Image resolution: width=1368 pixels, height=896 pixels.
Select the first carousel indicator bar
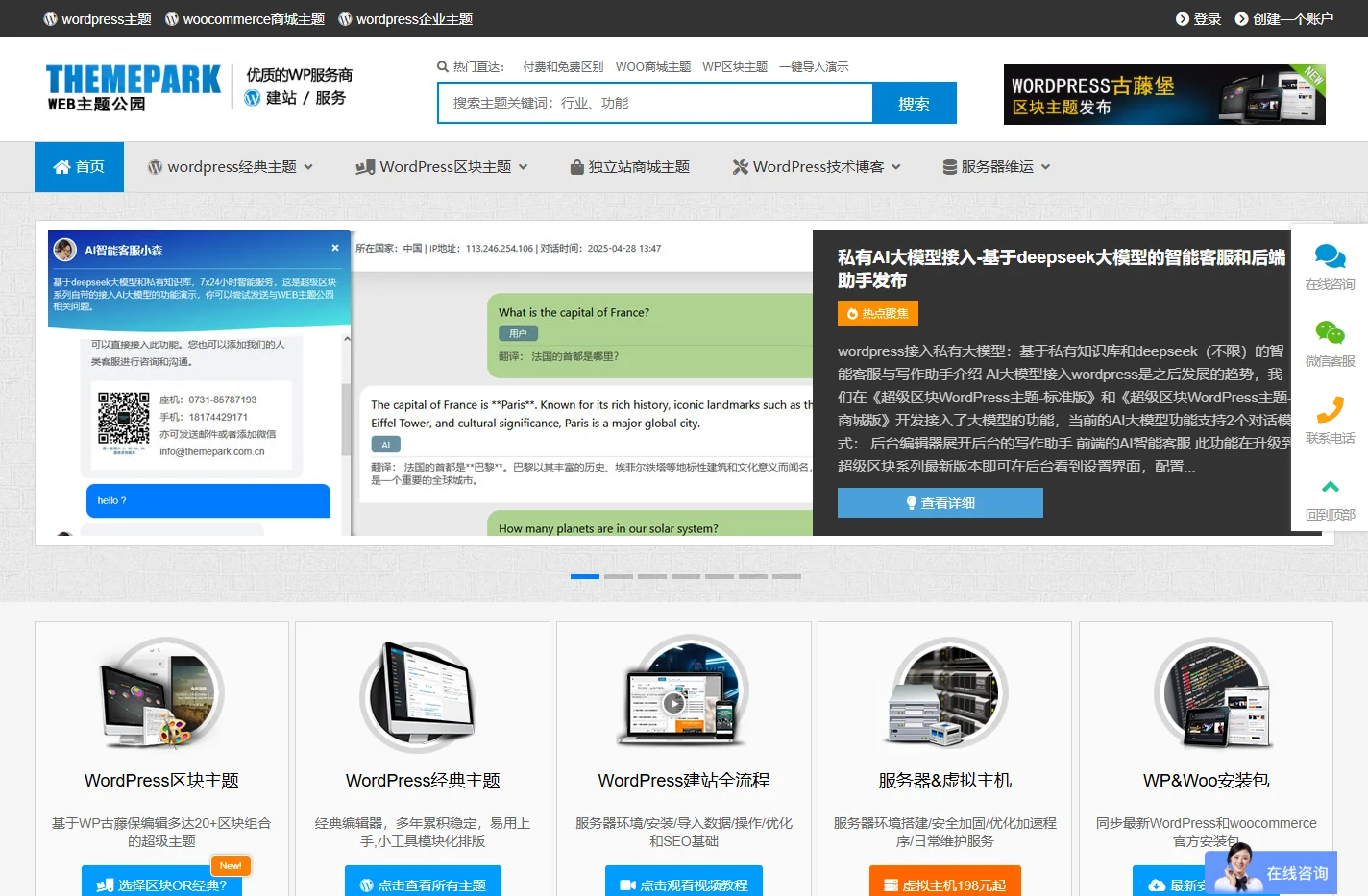tap(585, 577)
